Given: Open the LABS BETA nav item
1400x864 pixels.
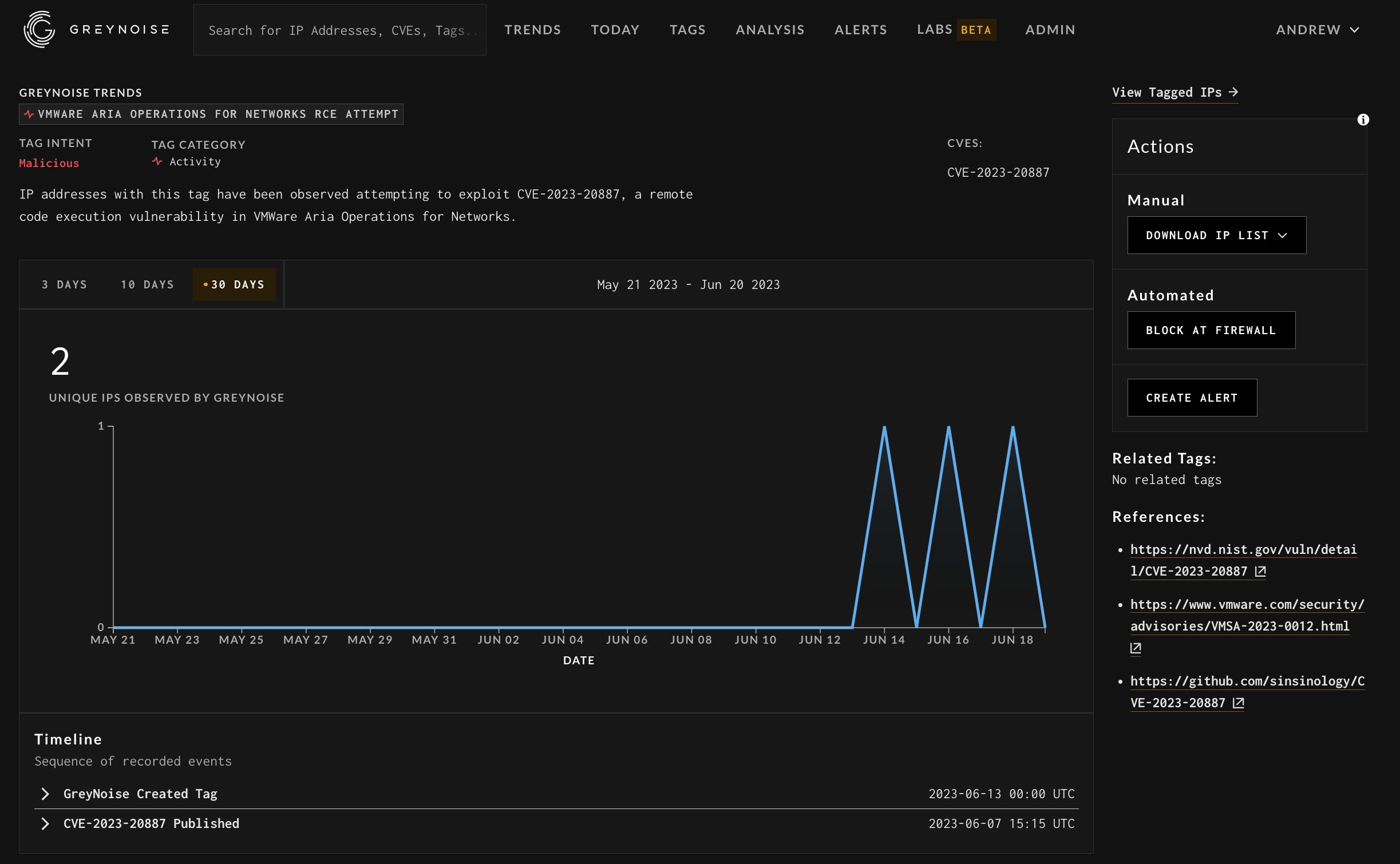Looking at the screenshot, I should pyautogui.click(x=955, y=30).
